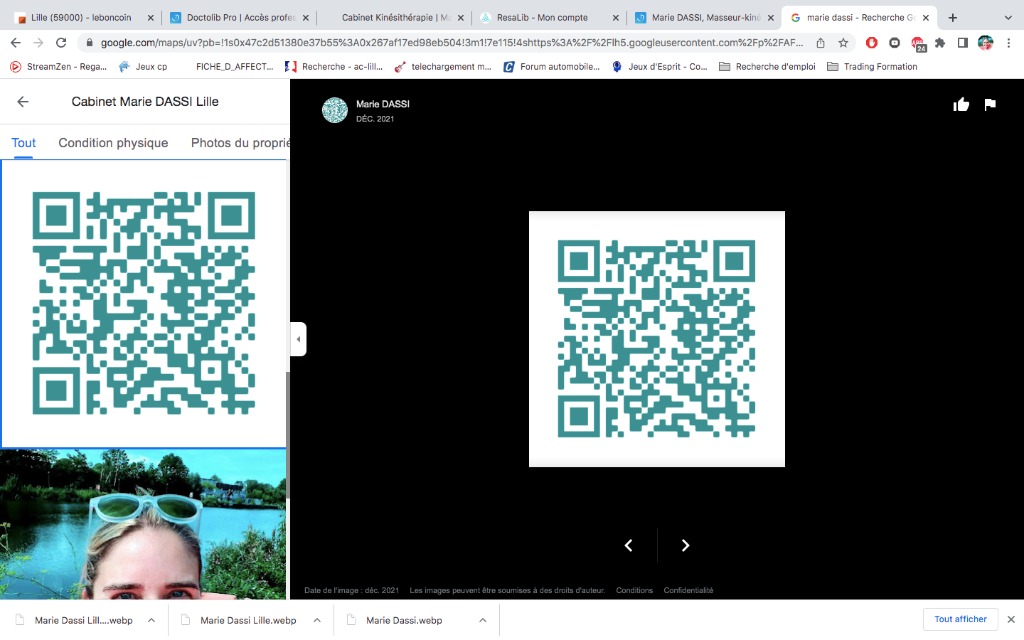Go back with the Cabinet Marie DASSI arrow
Image resolution: width=1024 pixels, height=640 pixels.
point(23,102)
